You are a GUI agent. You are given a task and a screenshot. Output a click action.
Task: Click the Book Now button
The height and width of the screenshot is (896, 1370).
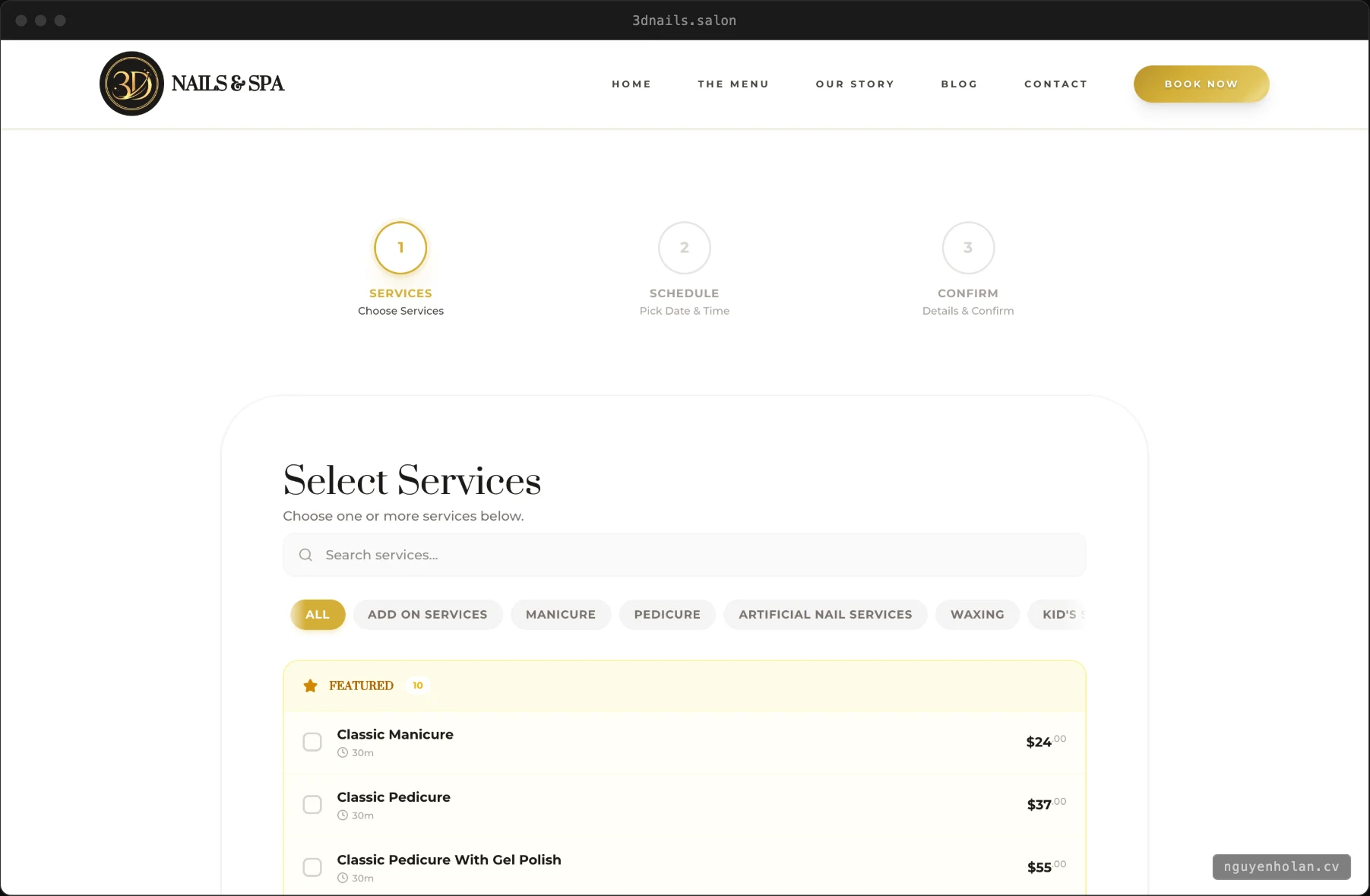tap(1201, 84)
